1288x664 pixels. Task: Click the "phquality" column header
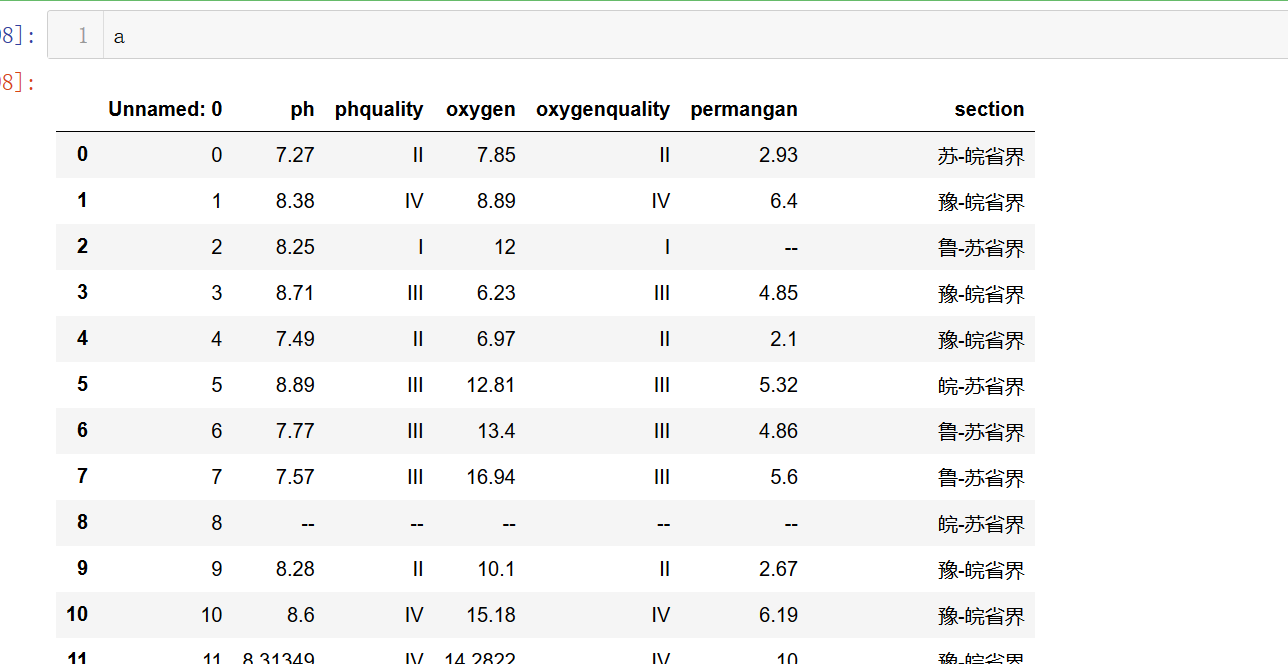coord(378,109)
